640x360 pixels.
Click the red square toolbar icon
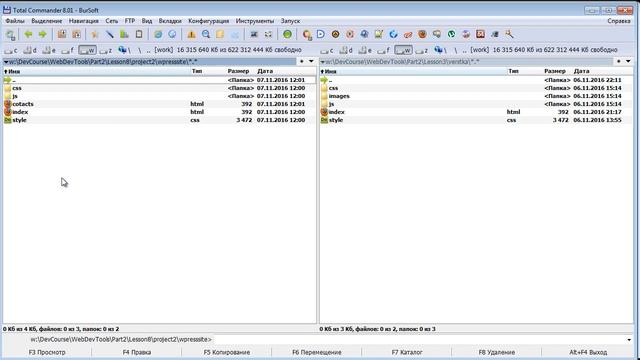480,34
